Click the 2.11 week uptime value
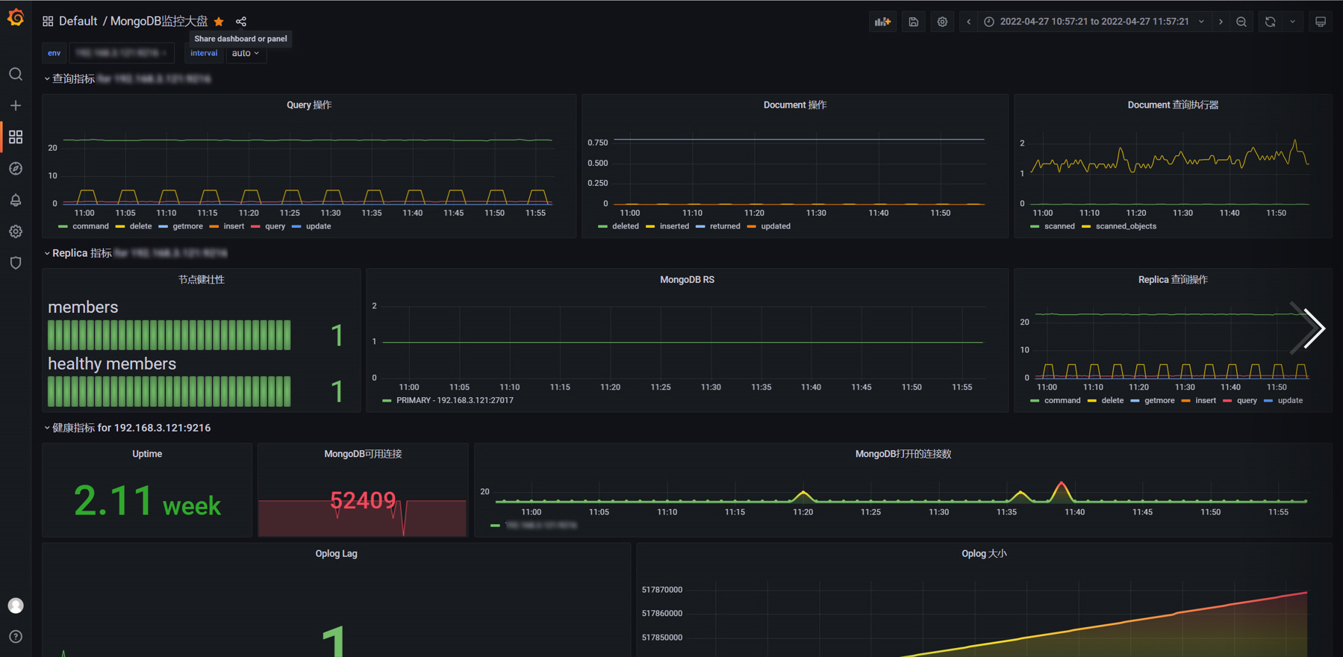The image size is (1343, 657). [x=147, y=501]
